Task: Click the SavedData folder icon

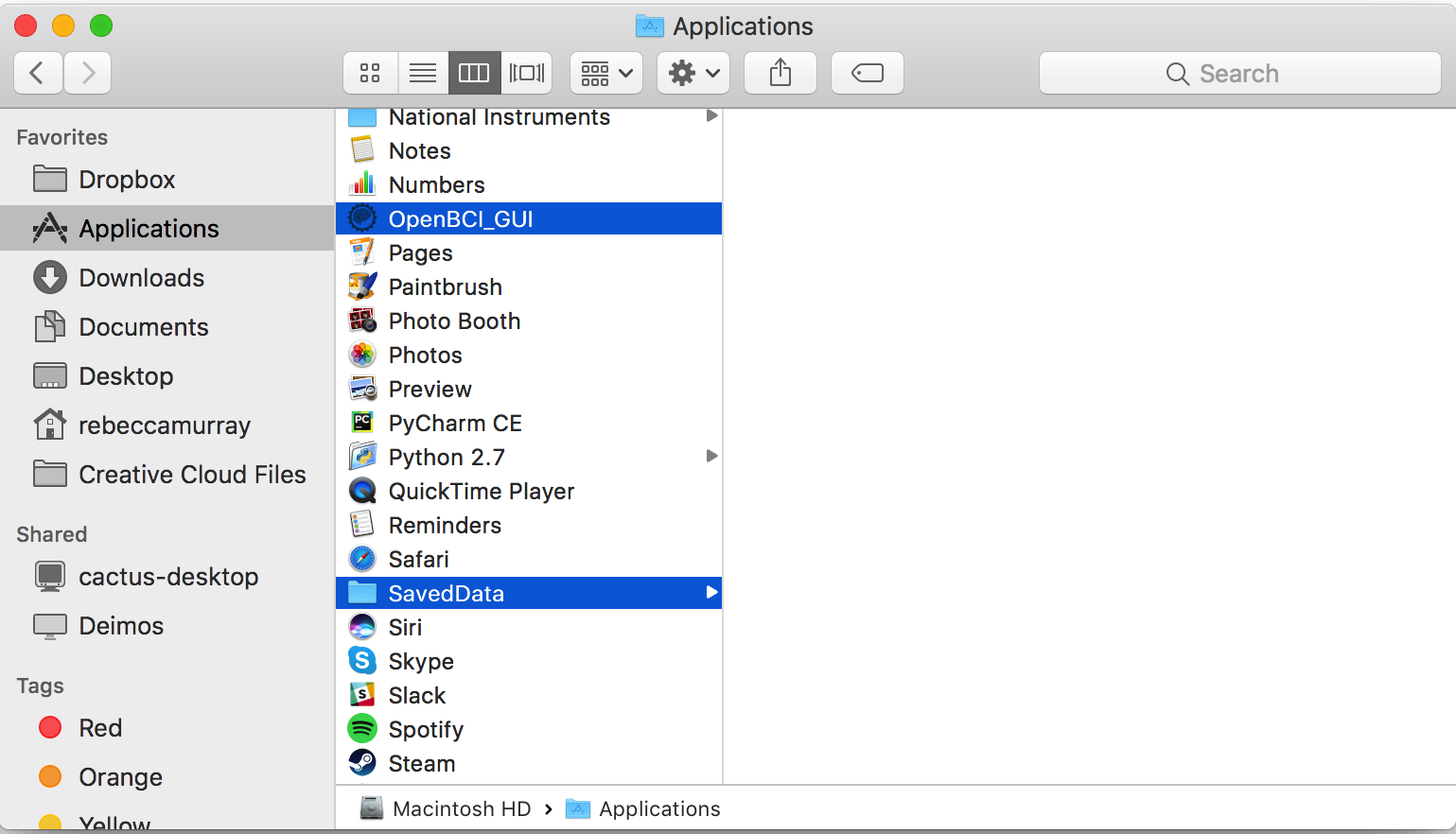Action: click(x=362, y=593)
